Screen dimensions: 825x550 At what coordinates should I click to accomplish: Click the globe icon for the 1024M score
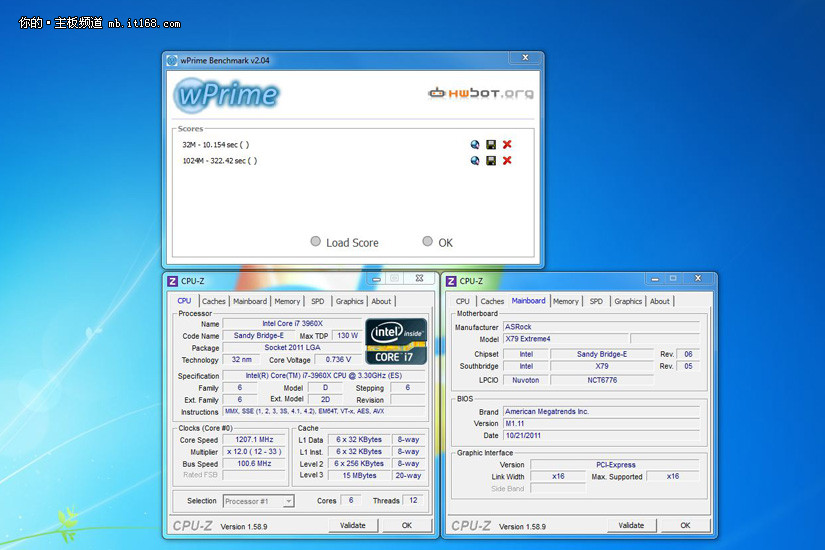475,161
